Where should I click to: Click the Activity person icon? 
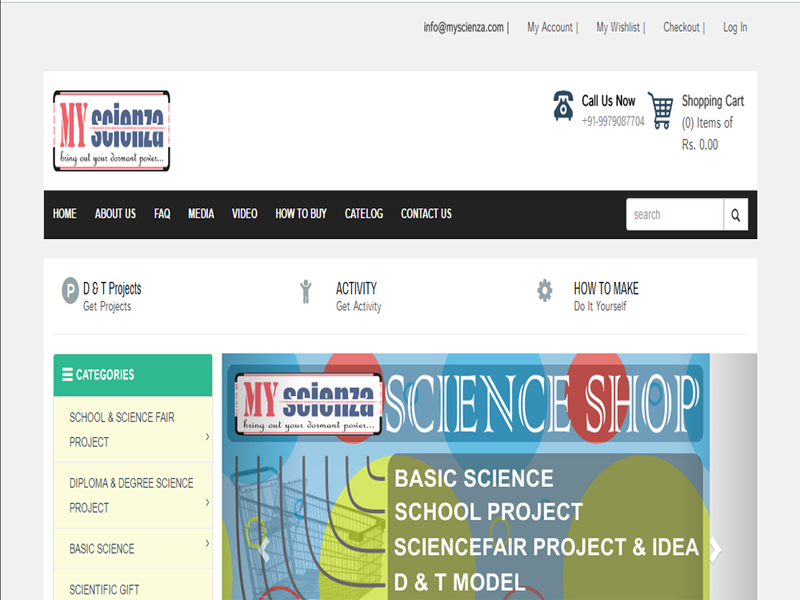tap(306, 291)
